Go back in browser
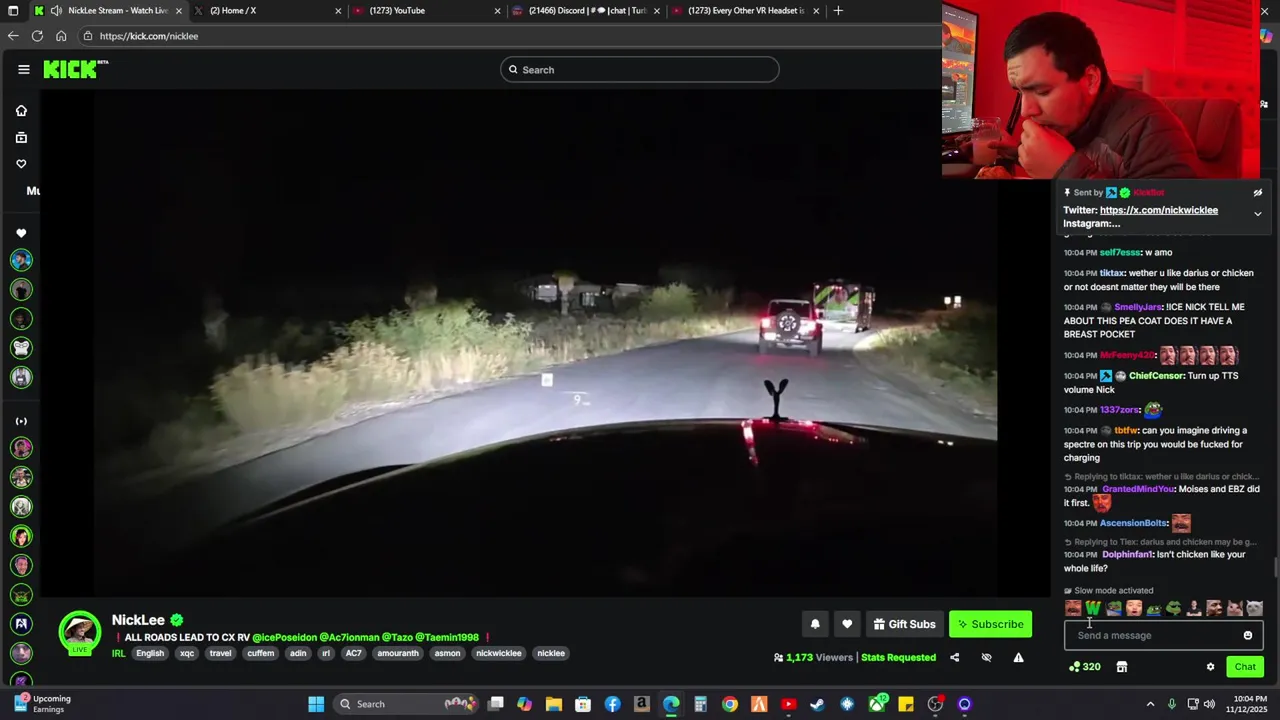 (x=13, y=36)
